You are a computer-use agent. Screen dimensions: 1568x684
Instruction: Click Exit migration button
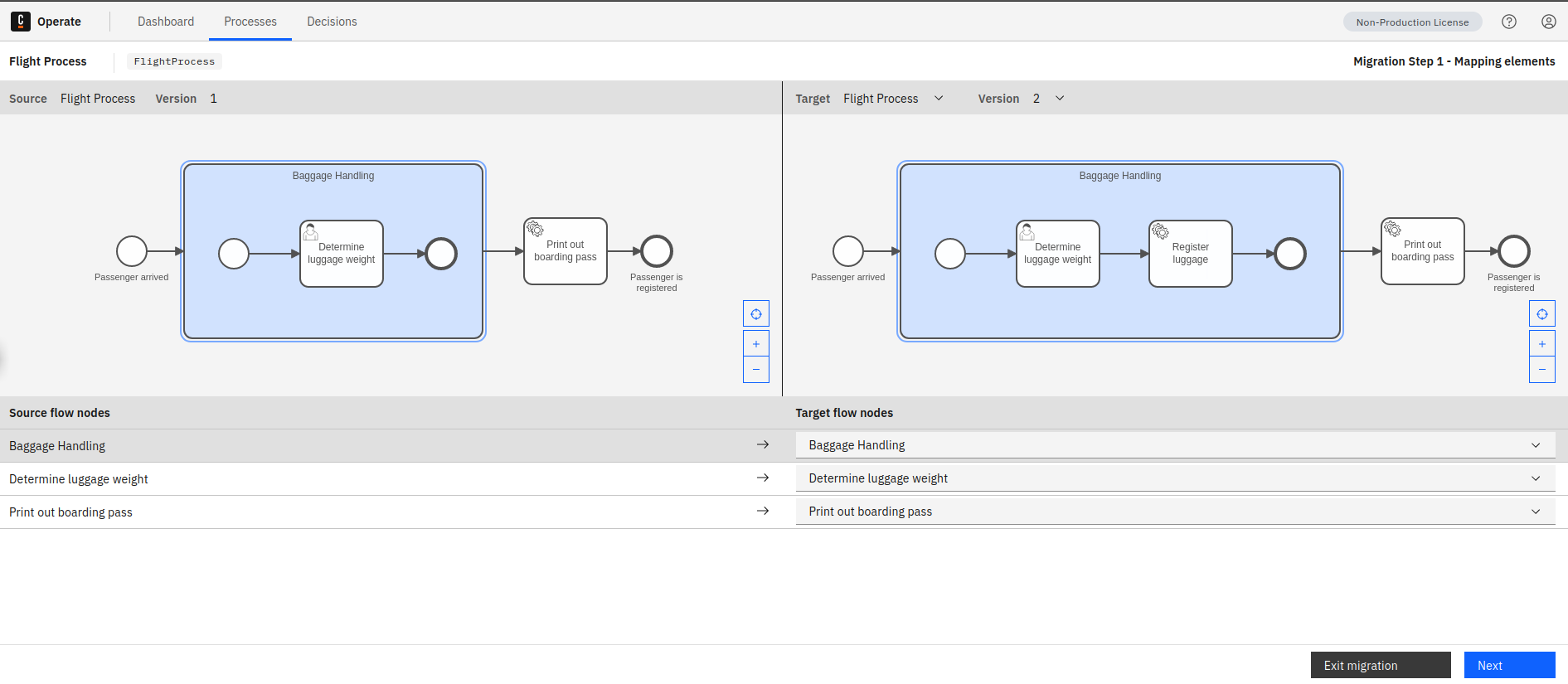click(1381, 665)
